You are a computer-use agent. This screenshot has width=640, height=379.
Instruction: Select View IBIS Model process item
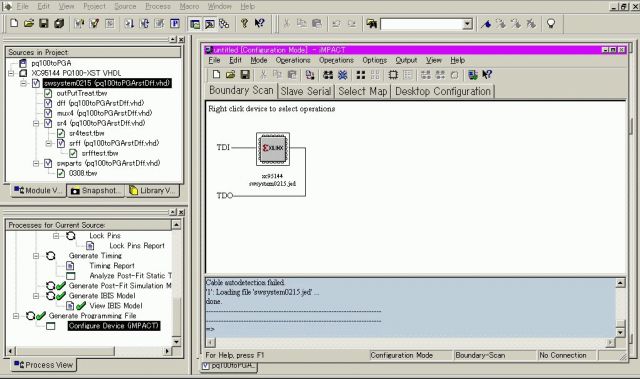coord(116,306)
